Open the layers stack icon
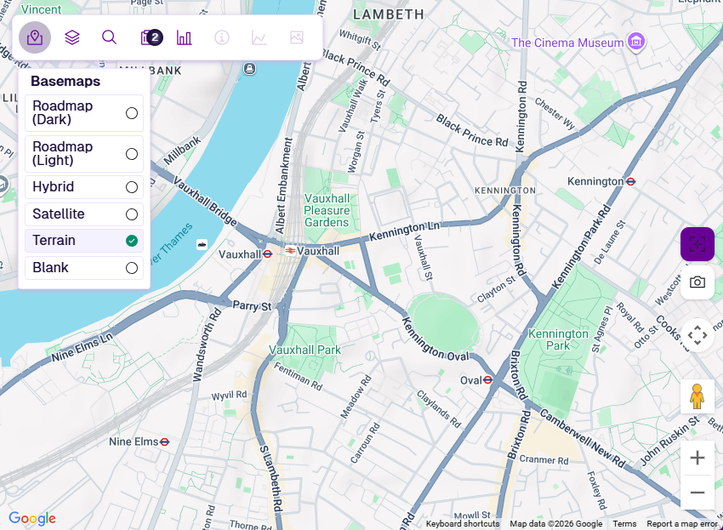This screenshot has height=530, width=723. click(72, 37)
